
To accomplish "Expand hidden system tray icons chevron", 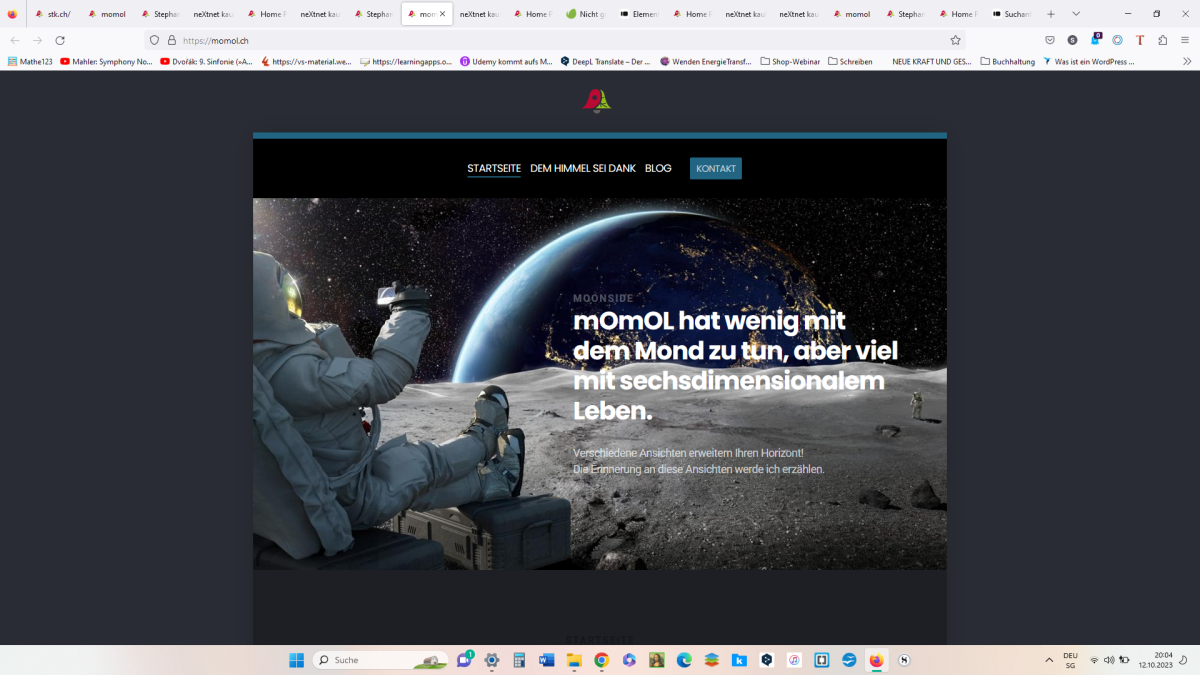I will click(x=1049, y=660).
